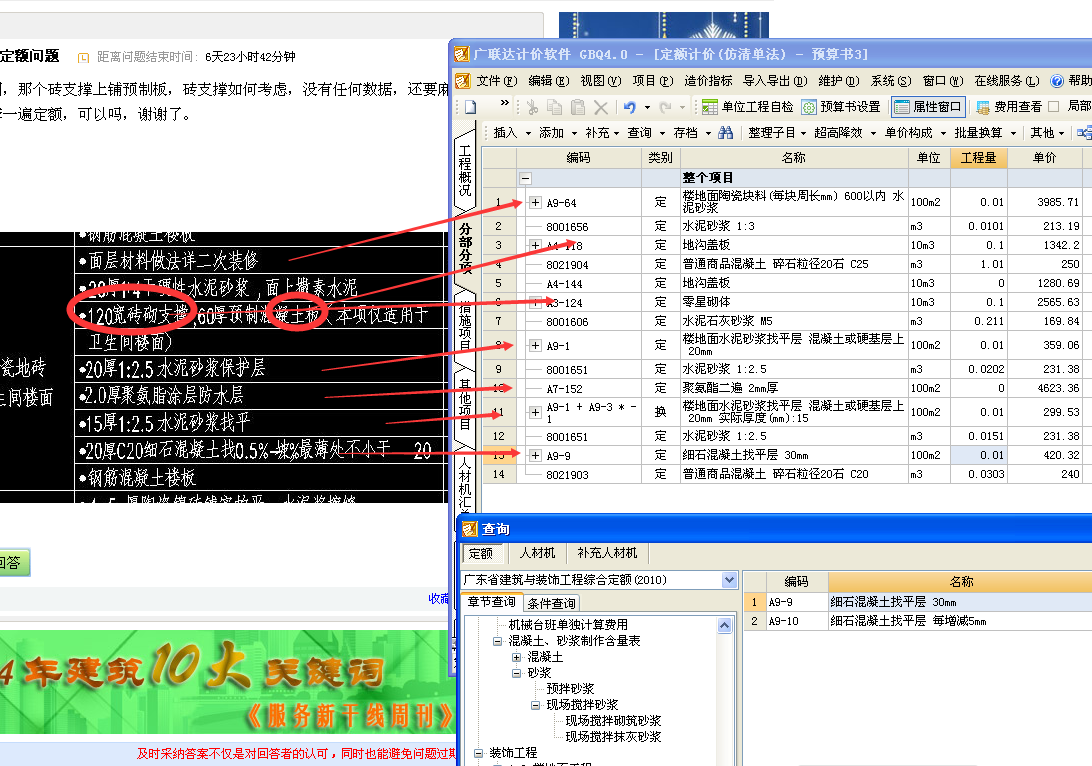Open the 项目(P) menu
1092x766 pixels.
coord(653,81)
